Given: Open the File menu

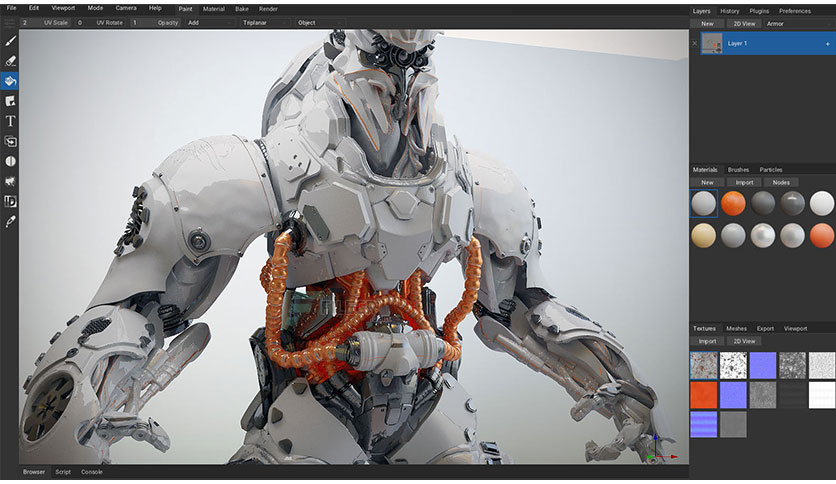Looking at the screenshot, I should pos(11,8).
